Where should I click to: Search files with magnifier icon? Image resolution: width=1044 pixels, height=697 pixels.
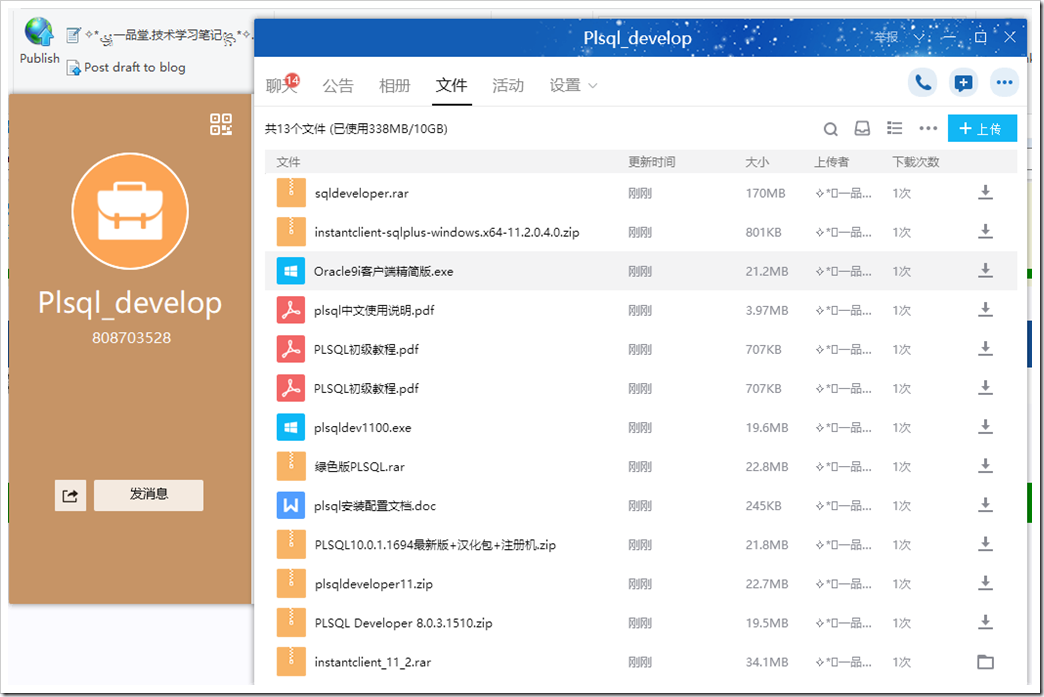[830, 128]
